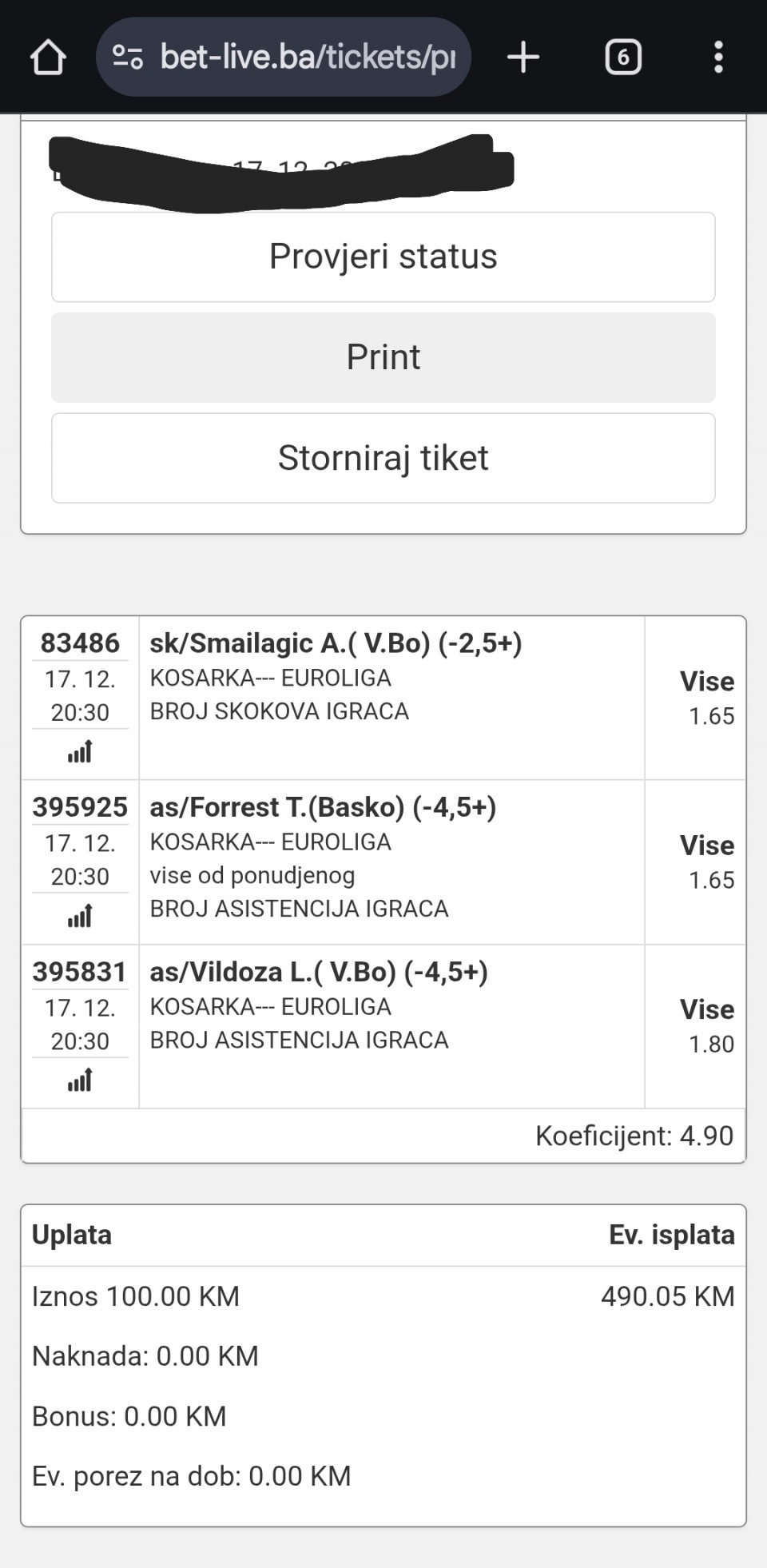Click the Storniraj tiket button
Viewport: 767px width, 1568px height.
[x=383, y=458]
